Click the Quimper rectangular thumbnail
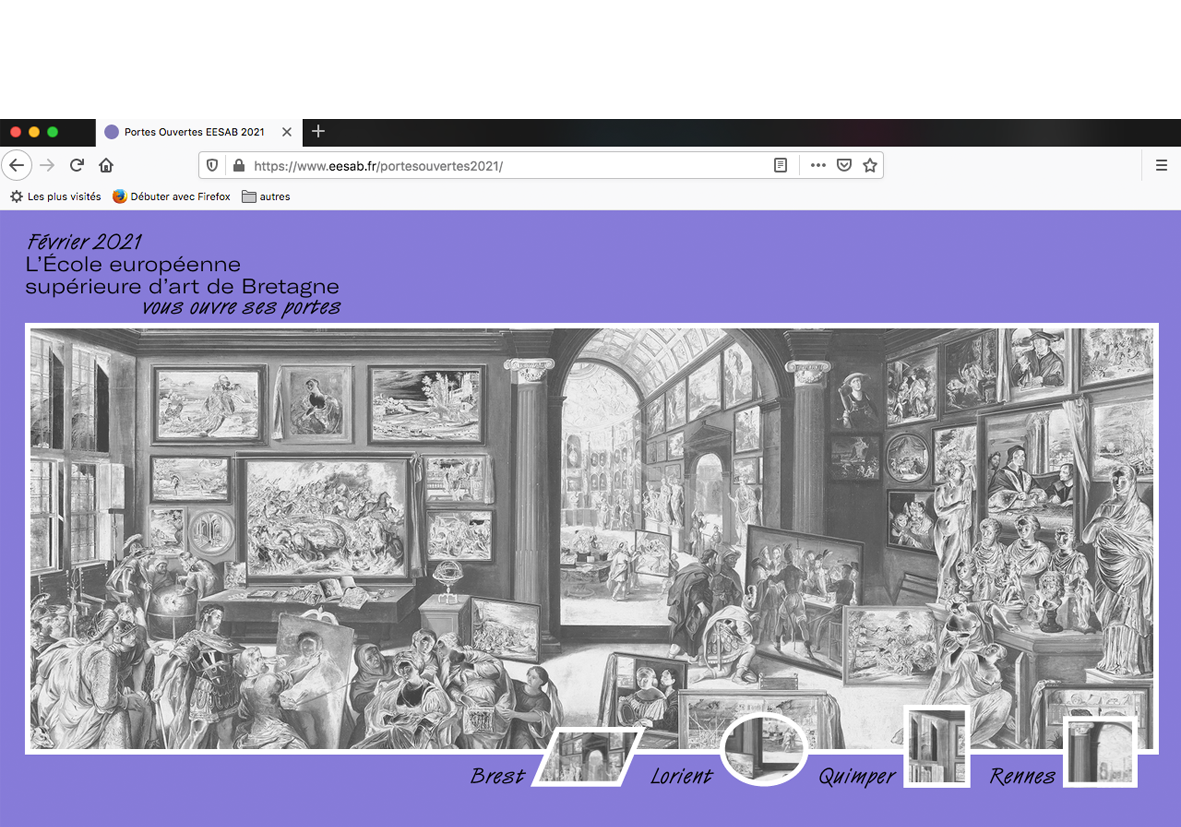Screen dimensions: 1181x827 coord(936,746)
